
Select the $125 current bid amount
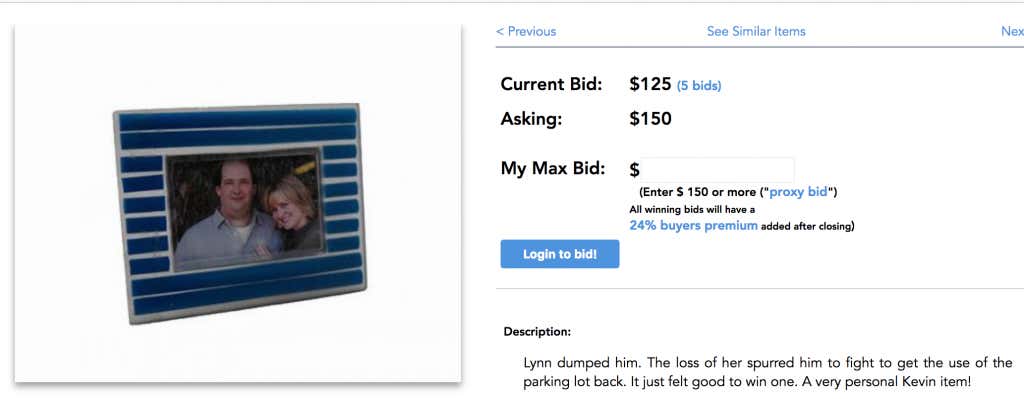pos(650,84)
